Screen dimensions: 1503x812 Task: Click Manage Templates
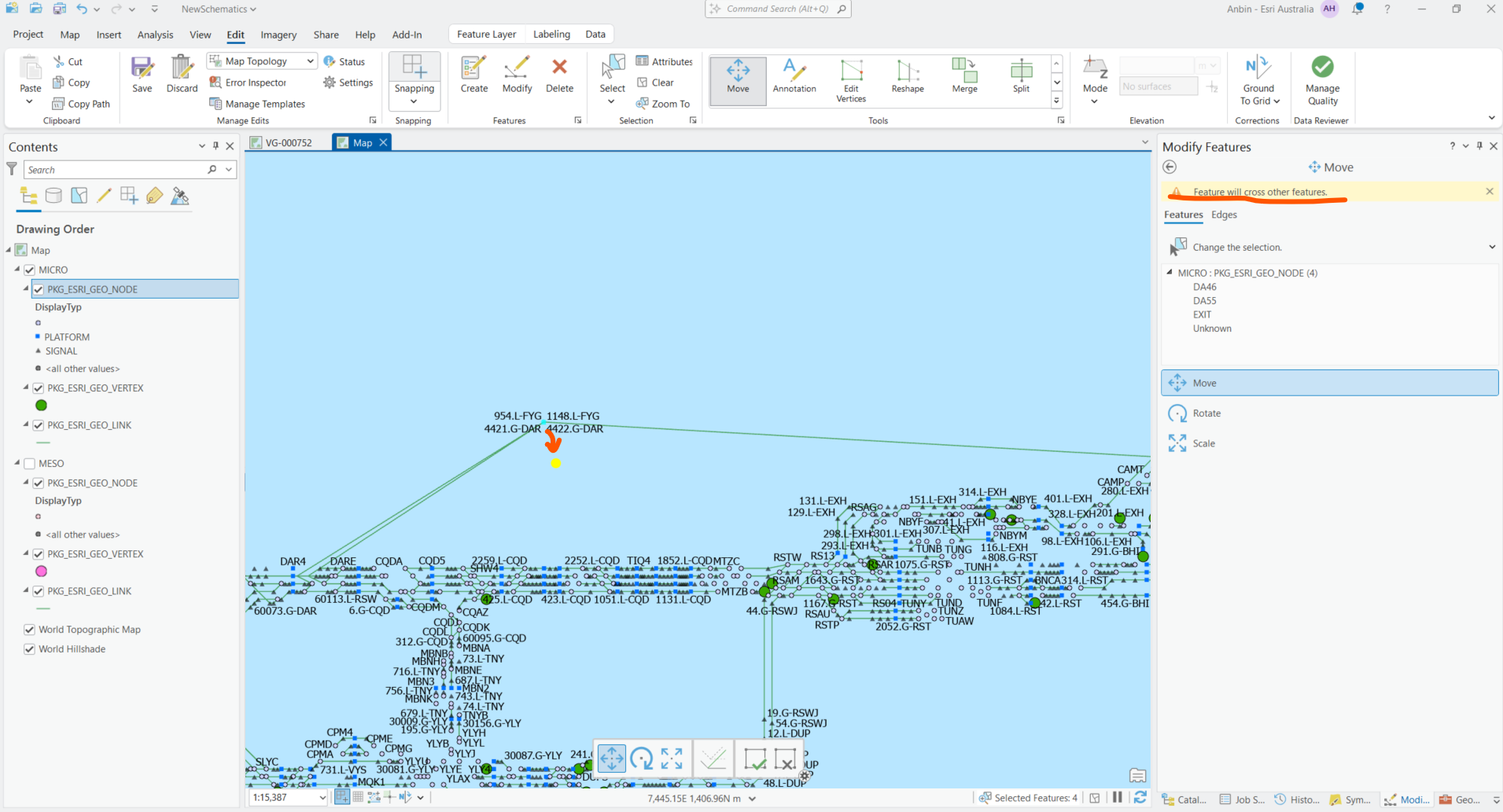(257, 104)
